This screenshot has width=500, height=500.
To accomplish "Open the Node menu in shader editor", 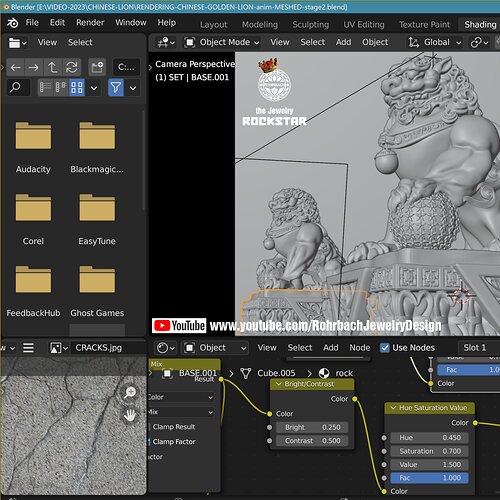I will click(x=360, y=348).
